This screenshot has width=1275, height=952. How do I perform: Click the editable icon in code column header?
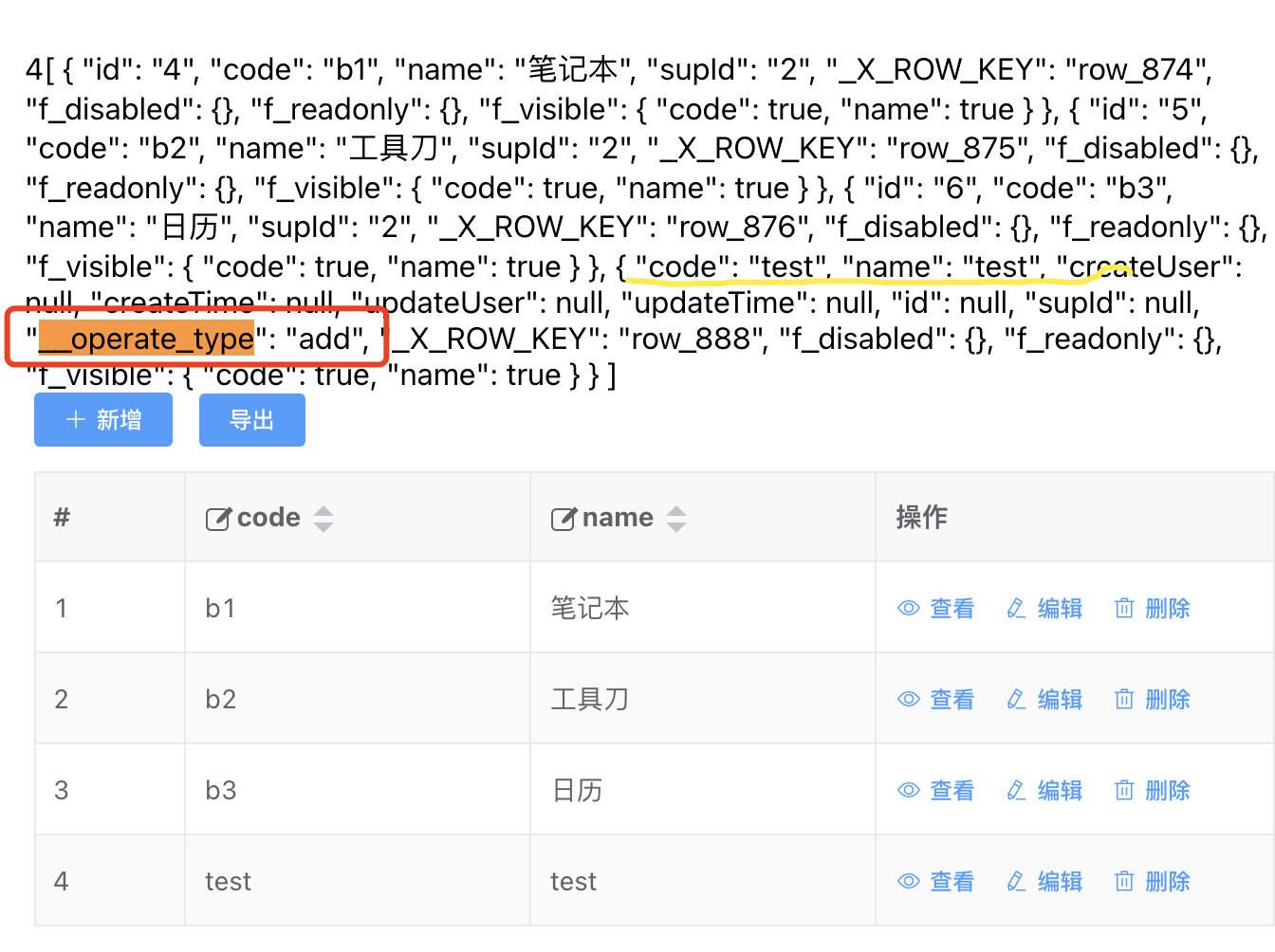[218, 519]
